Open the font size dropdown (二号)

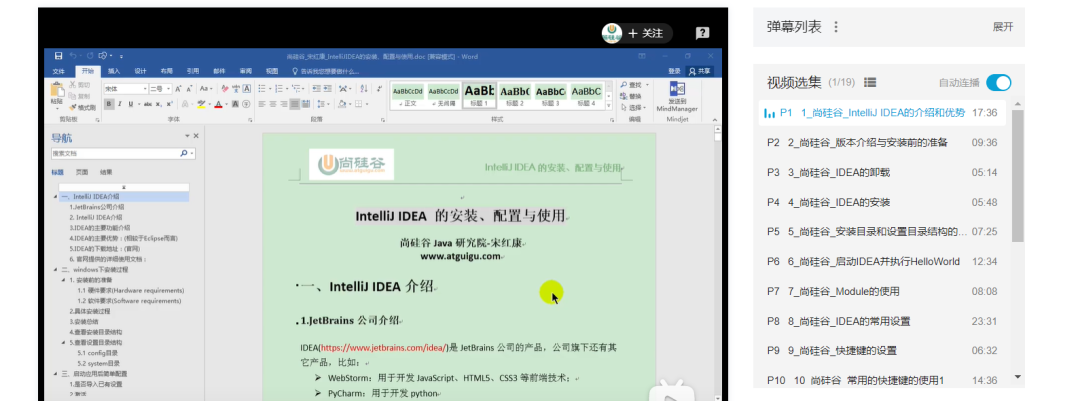[x=168, y=89]
